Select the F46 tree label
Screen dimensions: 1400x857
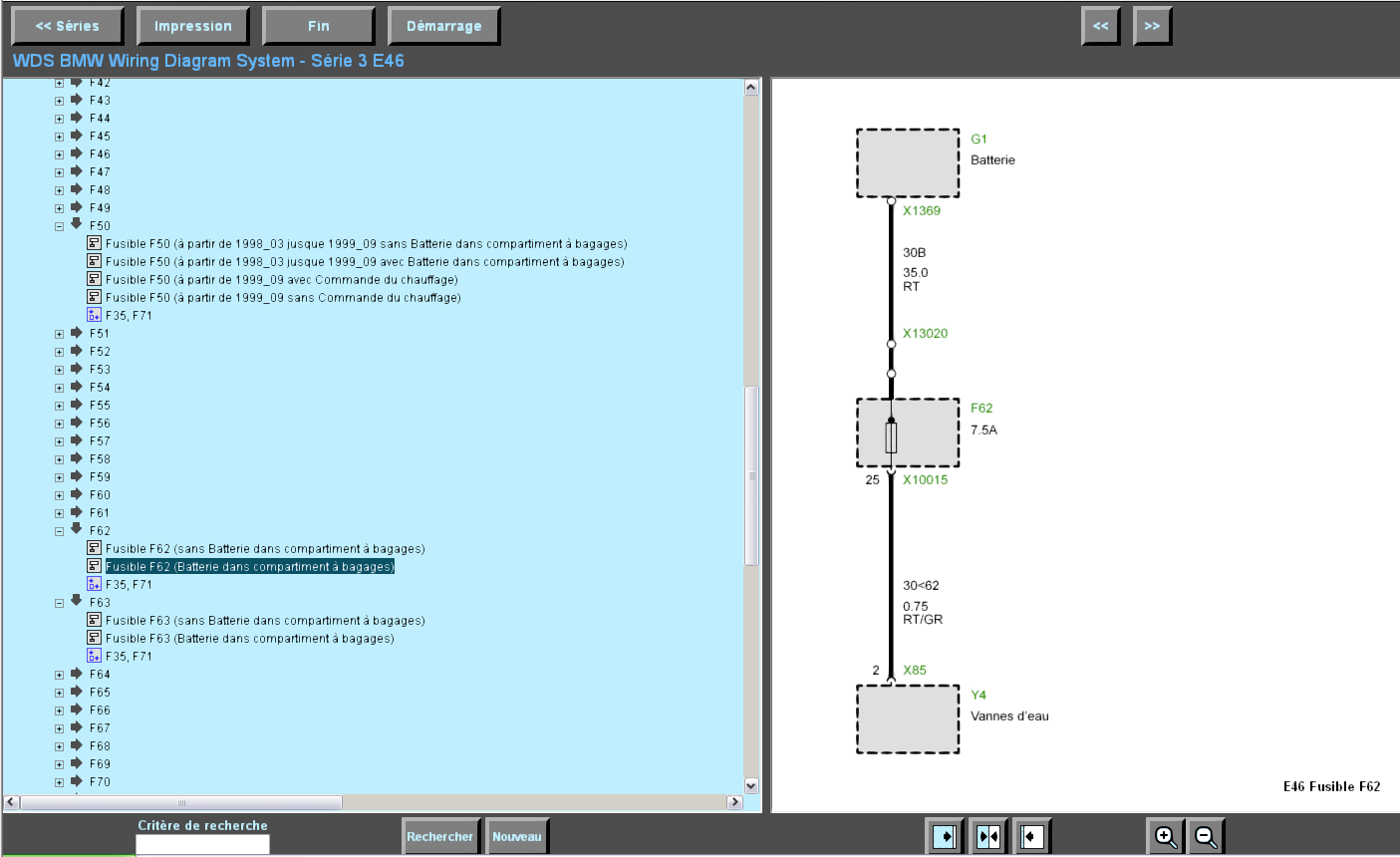[x=100, y=154]
